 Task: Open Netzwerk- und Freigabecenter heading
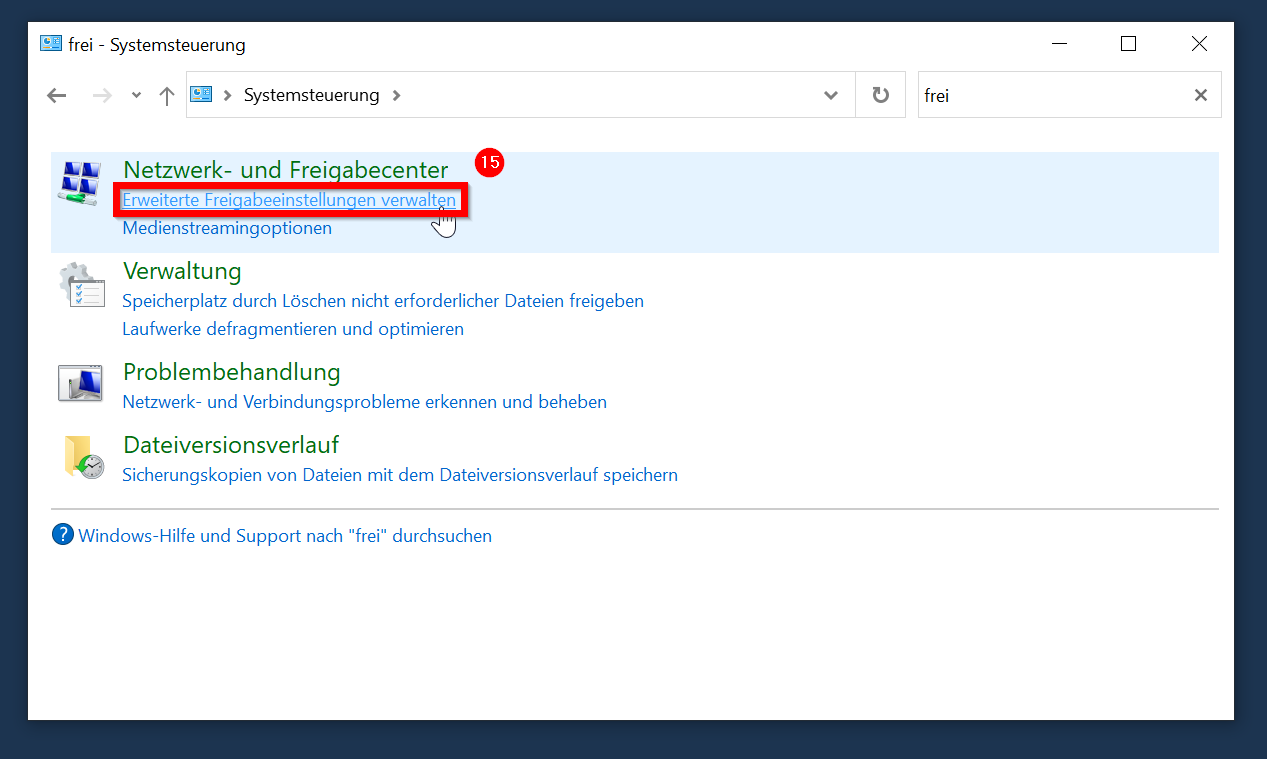285,169
